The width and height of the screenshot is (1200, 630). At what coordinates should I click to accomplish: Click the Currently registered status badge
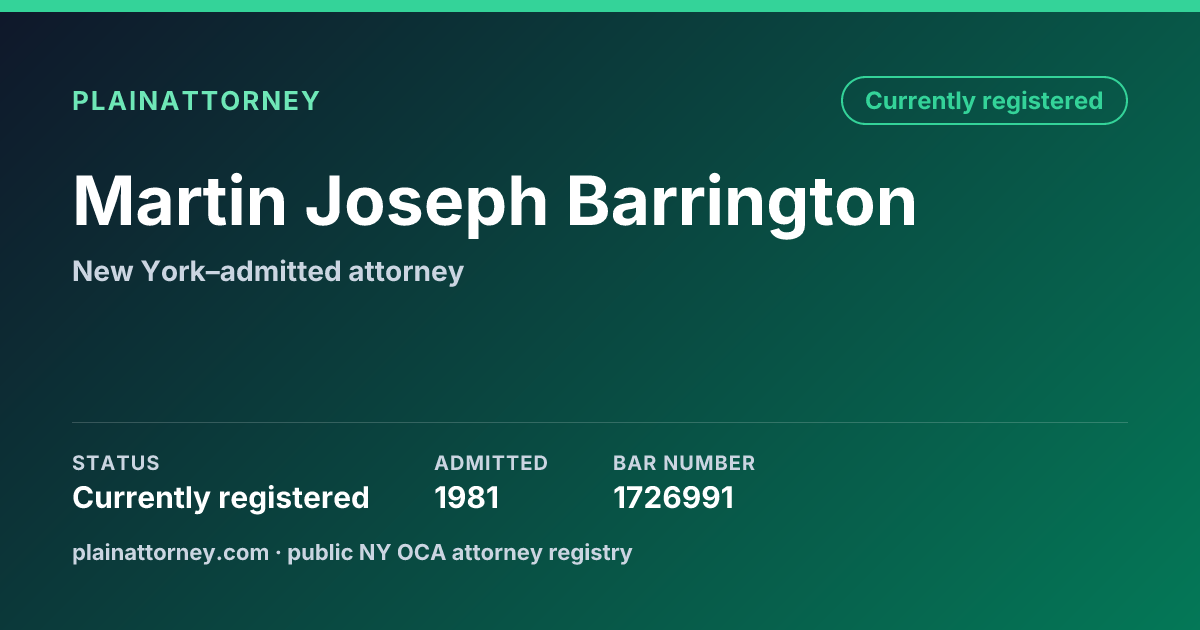click(984, 101)
